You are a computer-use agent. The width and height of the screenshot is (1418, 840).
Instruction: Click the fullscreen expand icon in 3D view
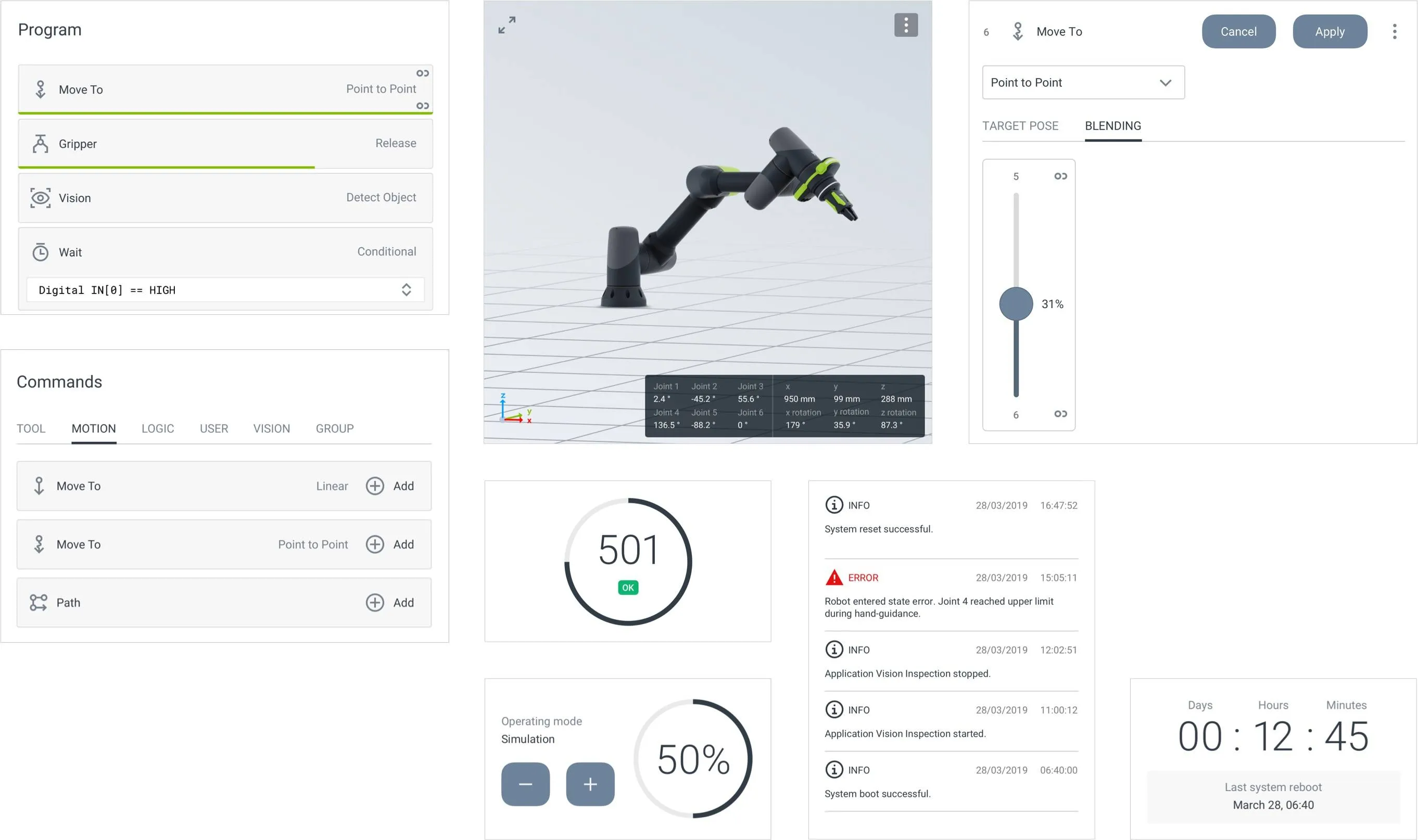pos(507,25)
